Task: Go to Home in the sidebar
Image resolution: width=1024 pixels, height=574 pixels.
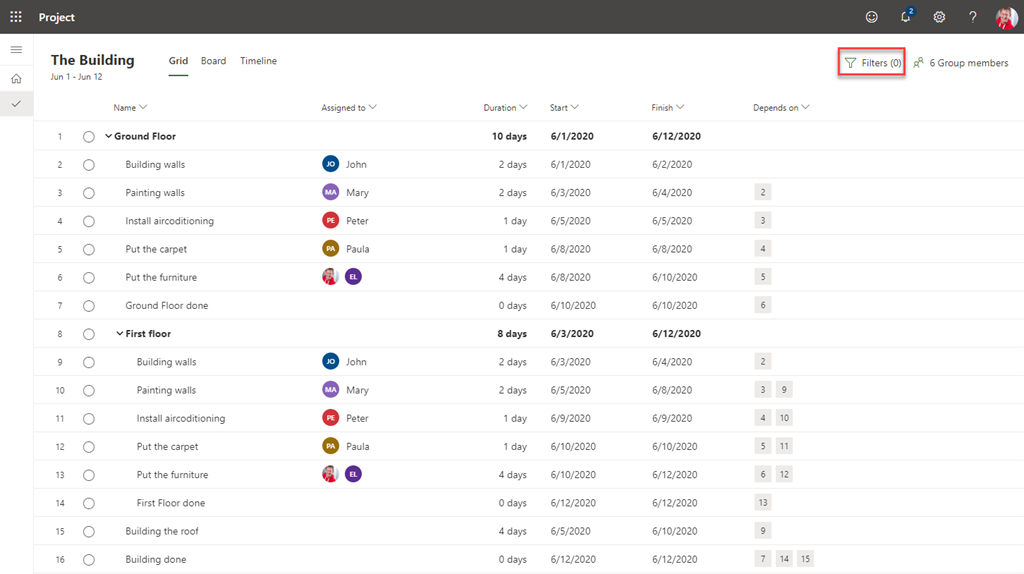Action: [x=16, y=78]
